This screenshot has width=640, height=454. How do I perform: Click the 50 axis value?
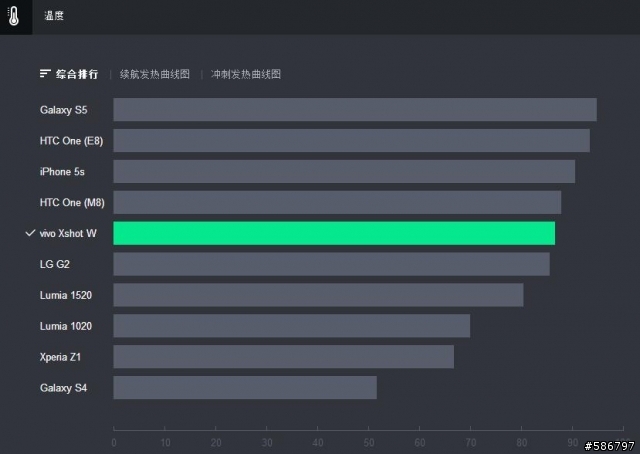(369, 443)
